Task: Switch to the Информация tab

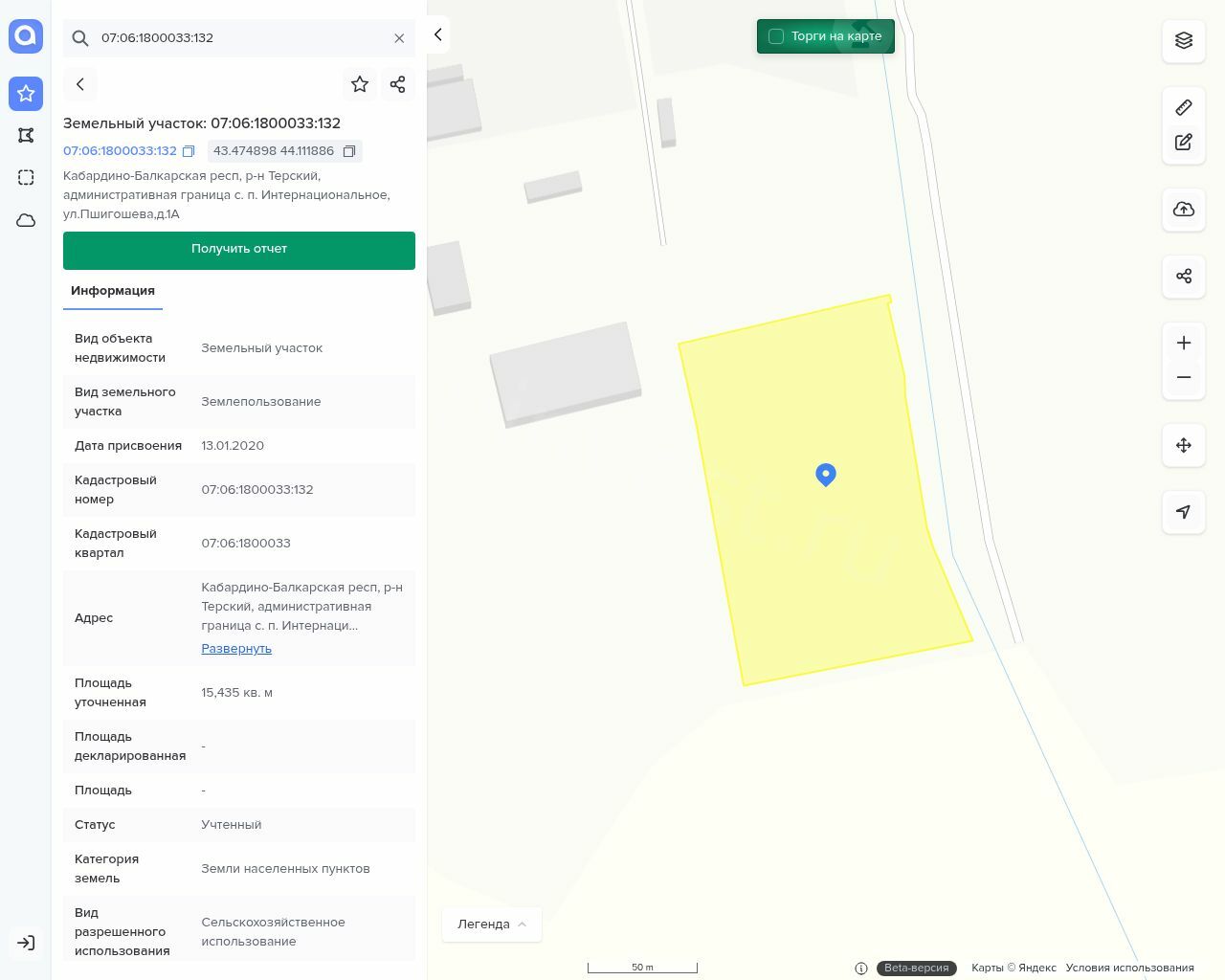Action: click(x=113, y=291)
